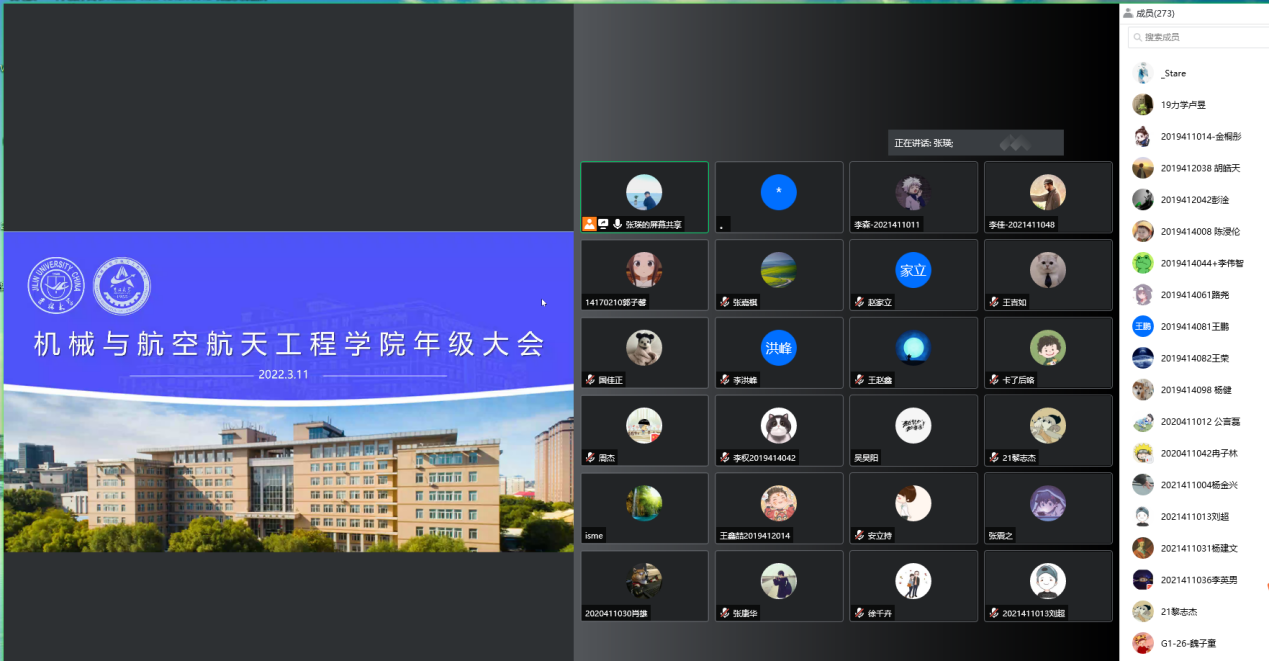Select the isme participant tile

tap(644, 508)
